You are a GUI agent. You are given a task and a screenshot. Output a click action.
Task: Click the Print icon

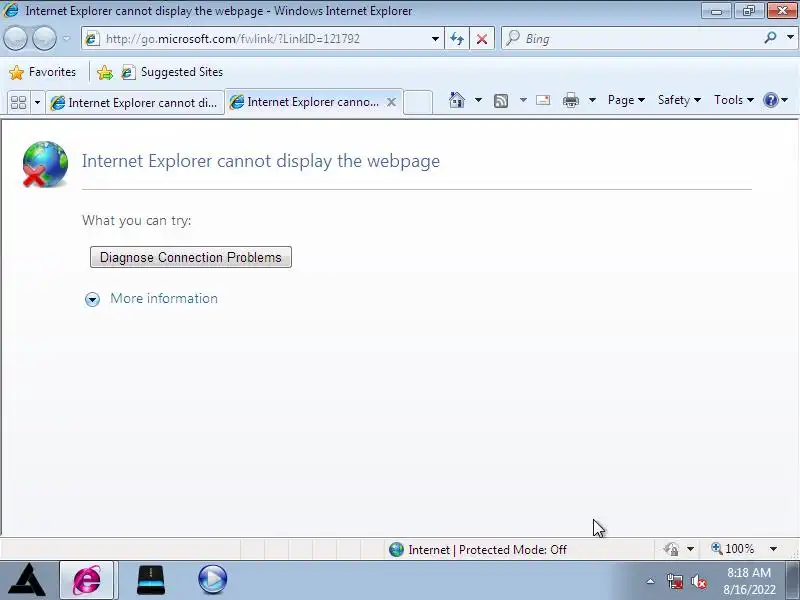(x=570, y=100)
